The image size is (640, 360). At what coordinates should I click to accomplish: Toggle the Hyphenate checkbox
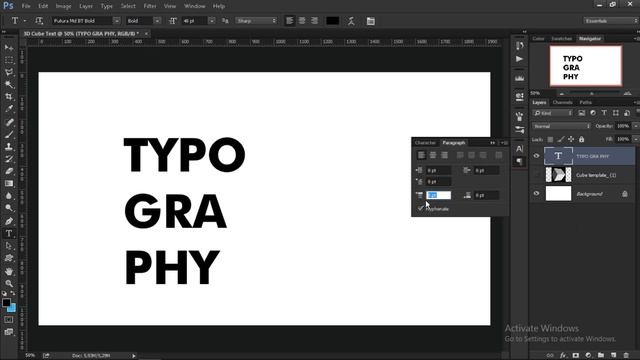[x=421, y=209]
